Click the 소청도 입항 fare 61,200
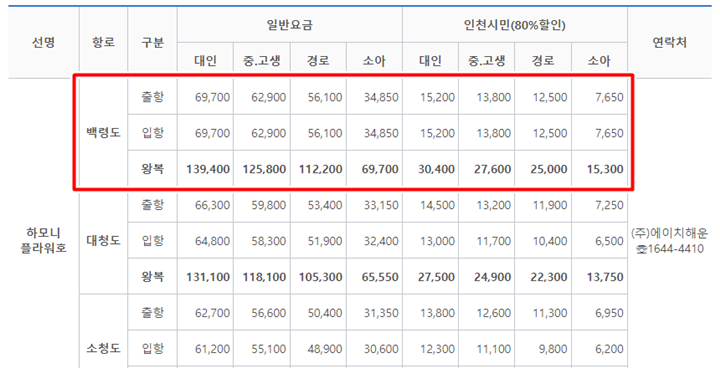Image resolution: width=720 pixels, height=368 pixels. click(x=213, y=349)
